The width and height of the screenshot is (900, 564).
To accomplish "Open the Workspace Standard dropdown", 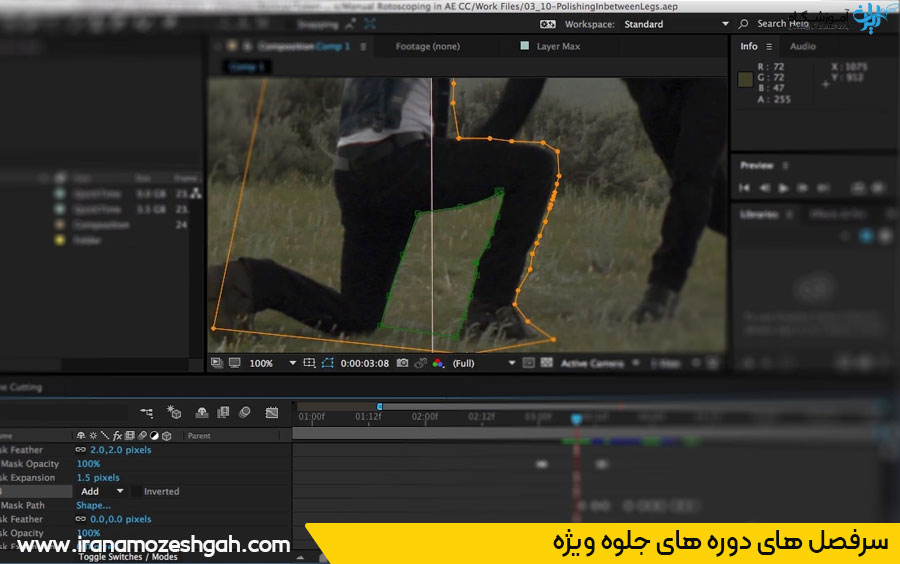I will tap(676, 24).
